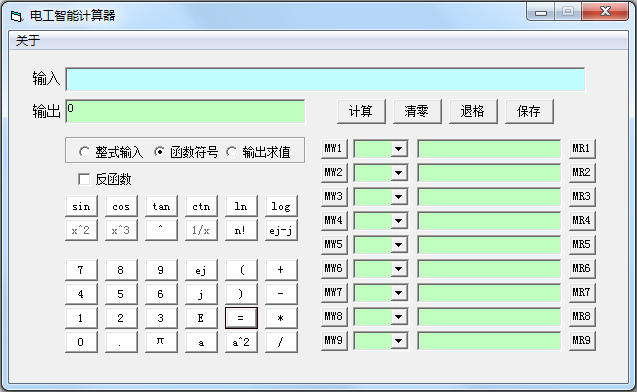Click the divide / key
The height and width of the screenshot is (392, 637).
click(x=281, y=342)
